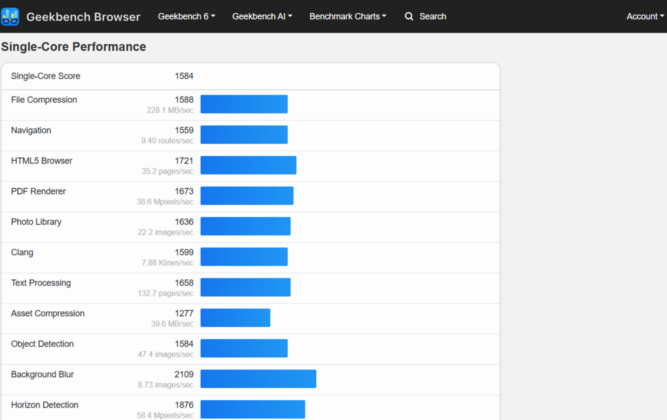Click the PDF Renderer label
Screen dimensions: 667x420
[x=38, y=191]
